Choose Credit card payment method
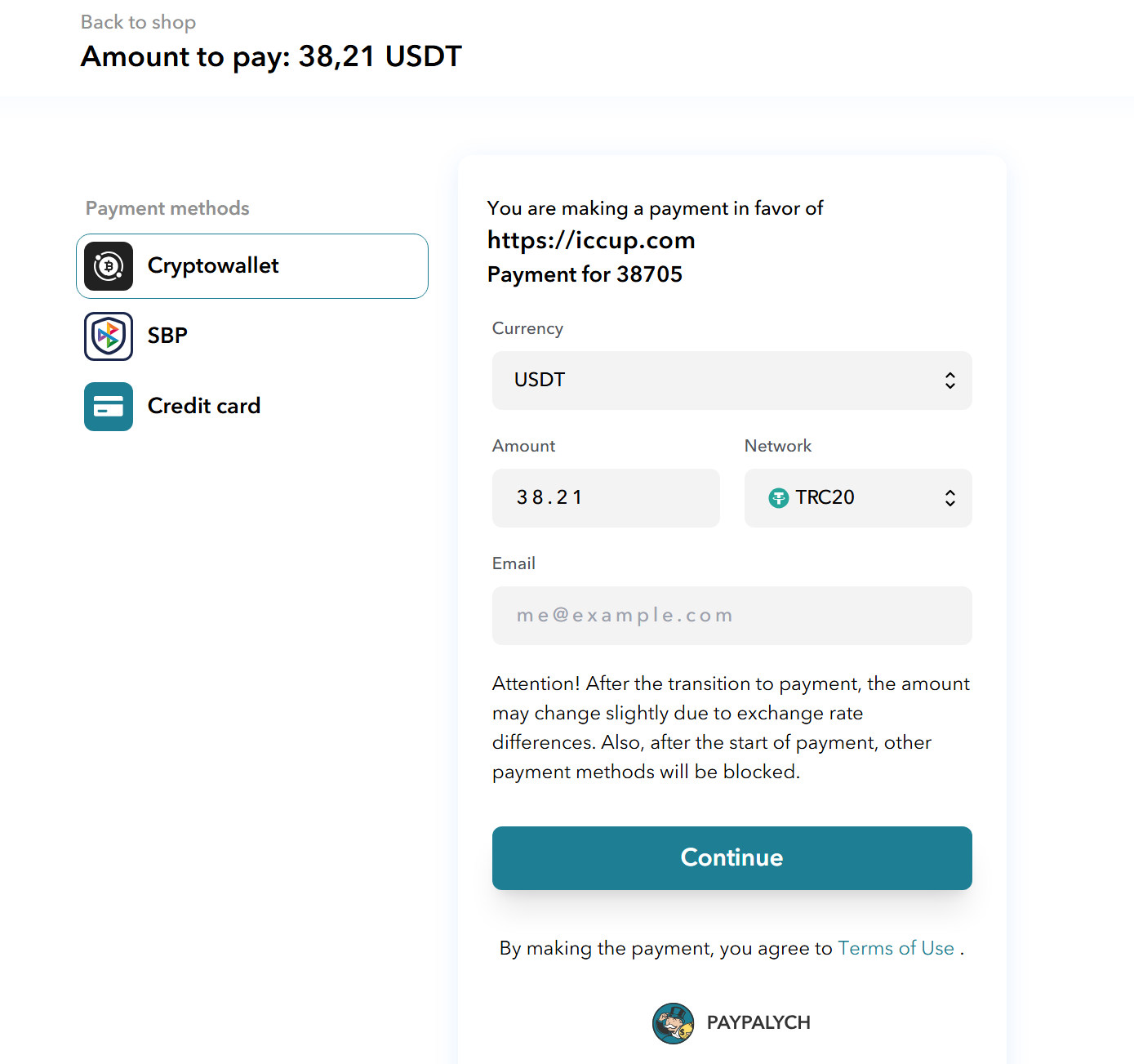 coord(252,407)
